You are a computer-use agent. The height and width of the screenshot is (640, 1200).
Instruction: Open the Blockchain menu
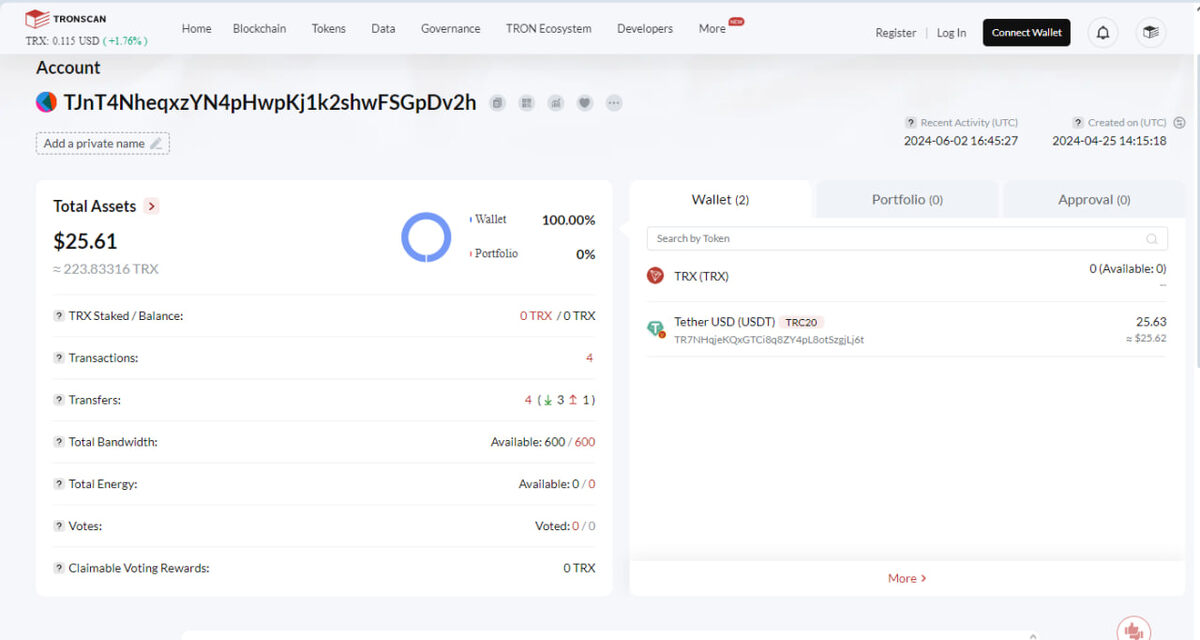[259, 29]
